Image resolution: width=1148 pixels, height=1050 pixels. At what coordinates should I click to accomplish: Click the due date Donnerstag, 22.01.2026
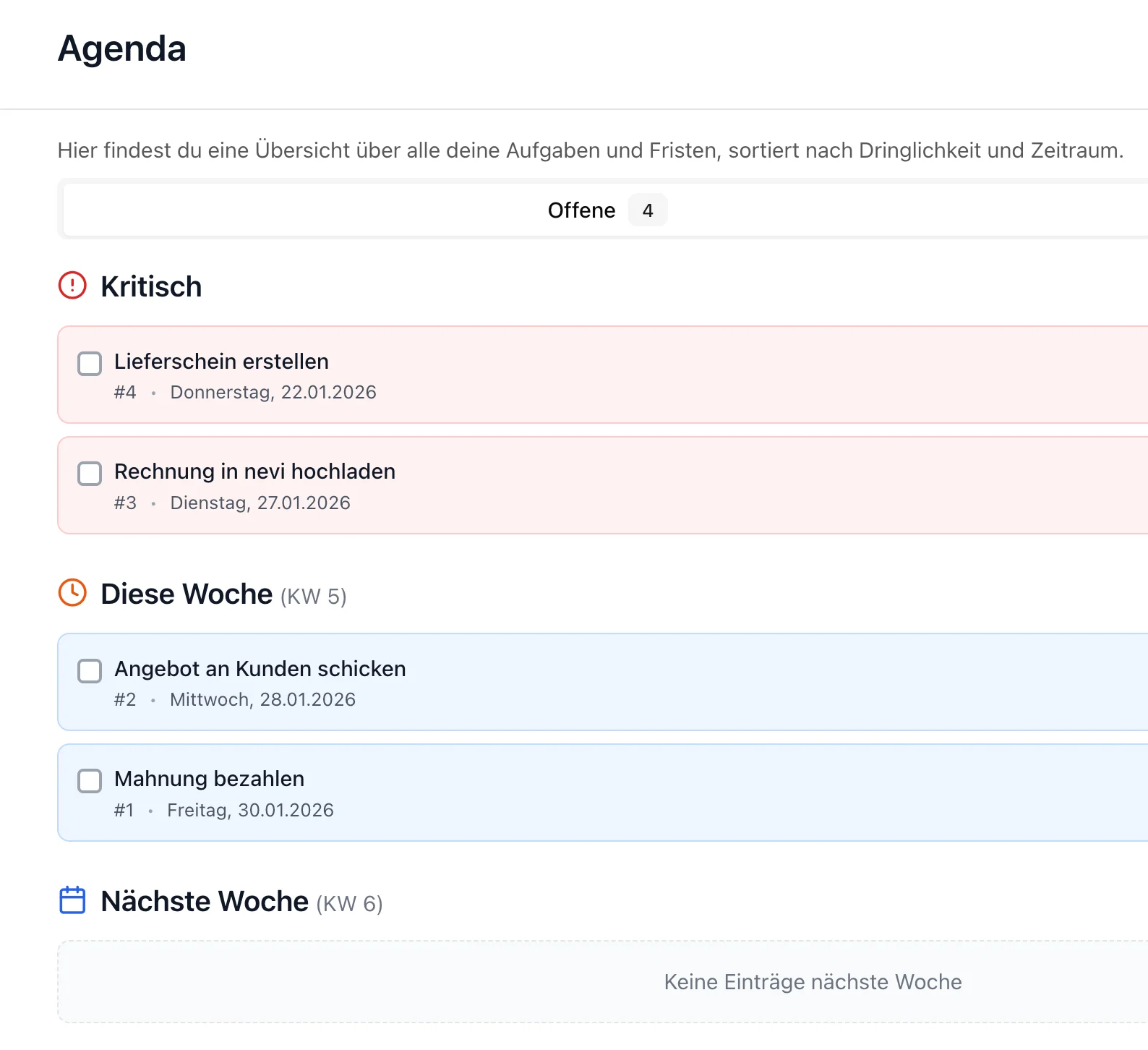click(x=273, y=393)
